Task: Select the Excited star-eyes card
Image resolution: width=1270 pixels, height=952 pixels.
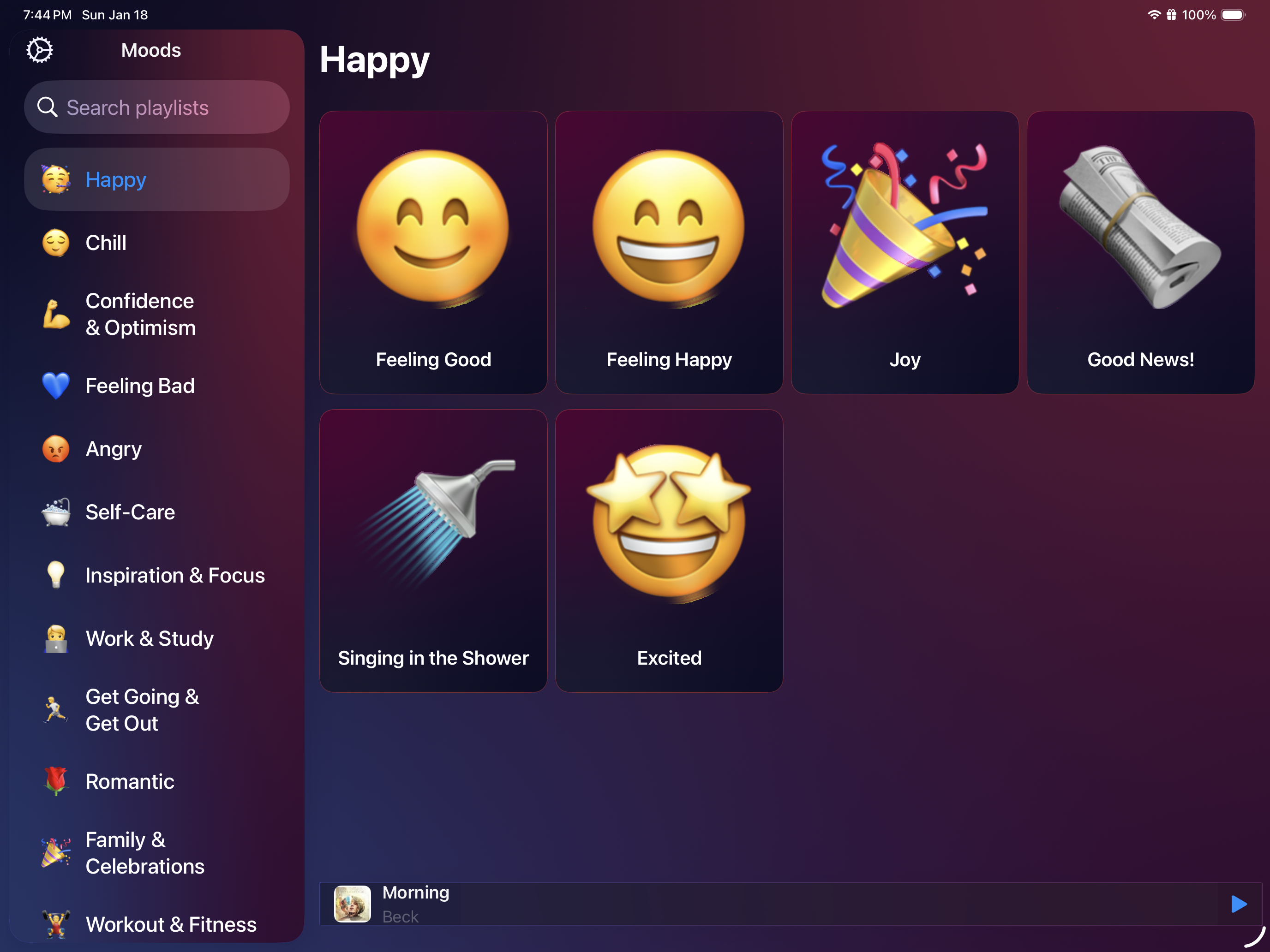Action: [669, 551]
